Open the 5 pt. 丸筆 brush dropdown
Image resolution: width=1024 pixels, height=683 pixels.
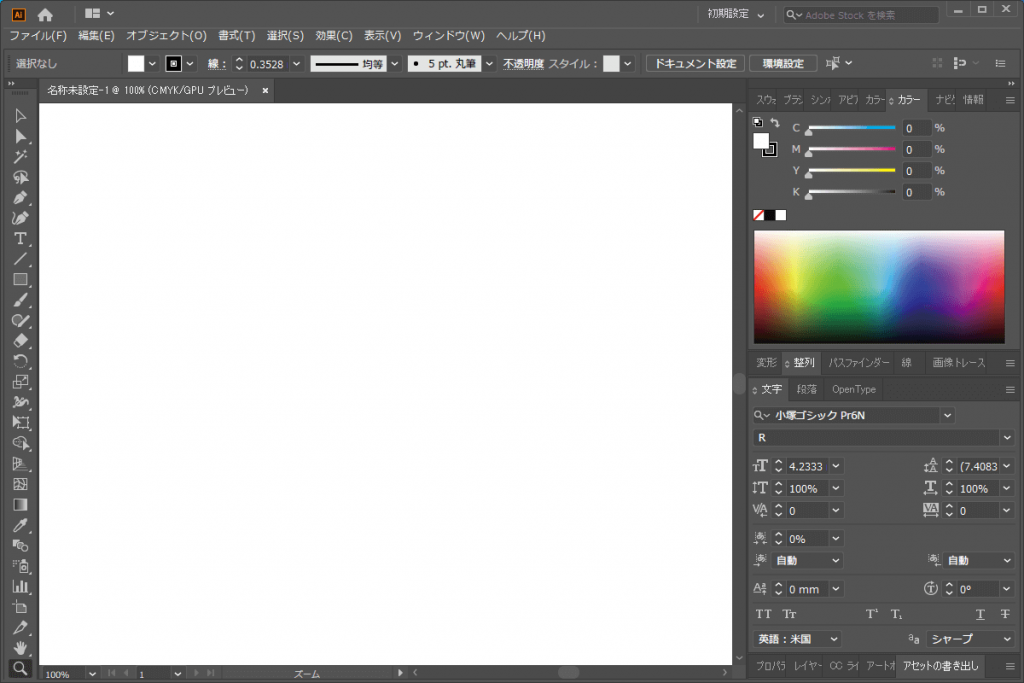click(489, 63)
